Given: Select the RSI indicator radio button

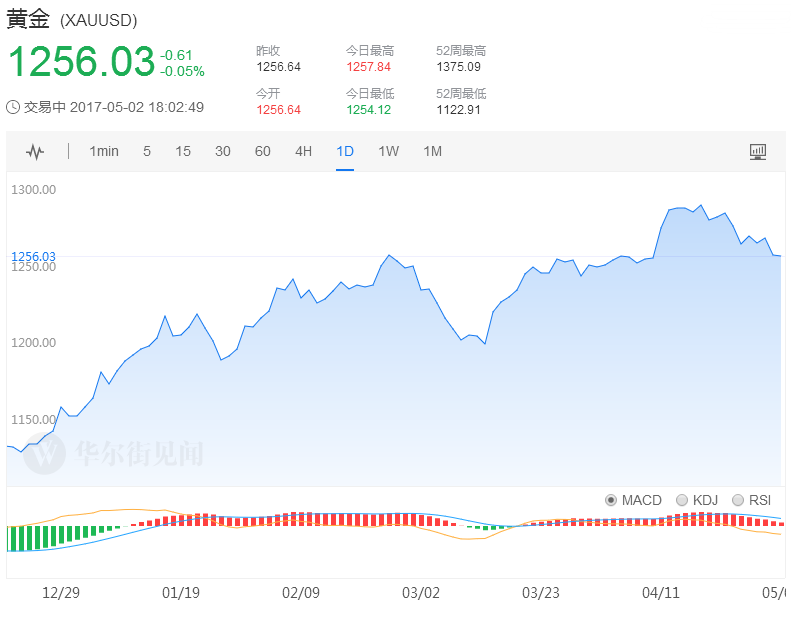Looking at the screenshot, I should click(738, 500).
